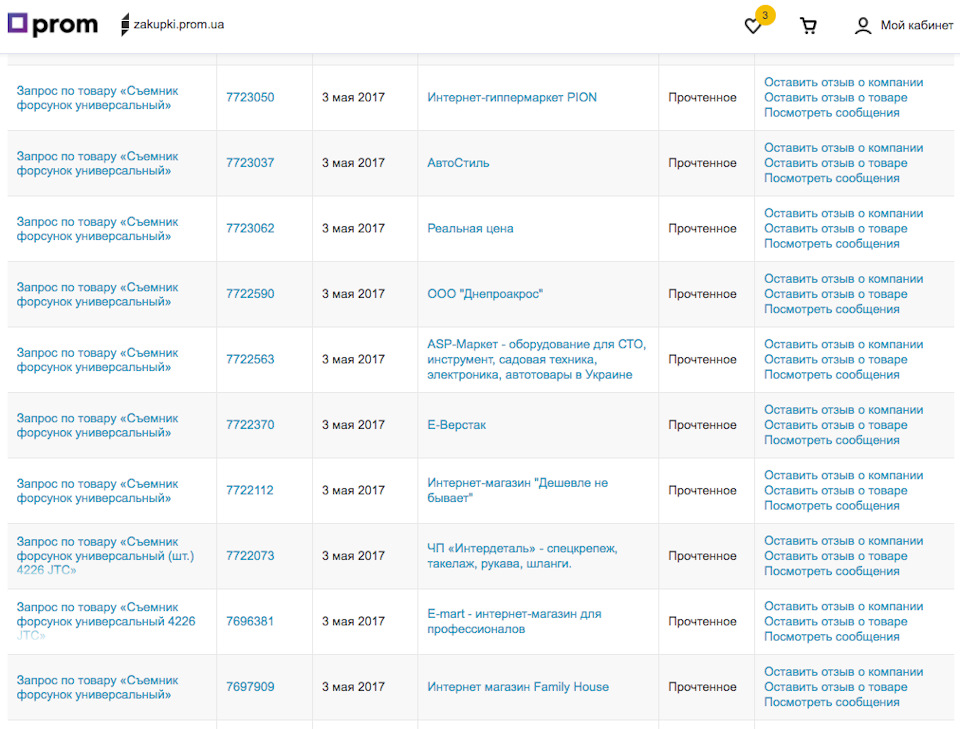The height and width of the screenshot is (729, 960).
Task: Leave company review for request 7722112
Action: tap(844, 475)
